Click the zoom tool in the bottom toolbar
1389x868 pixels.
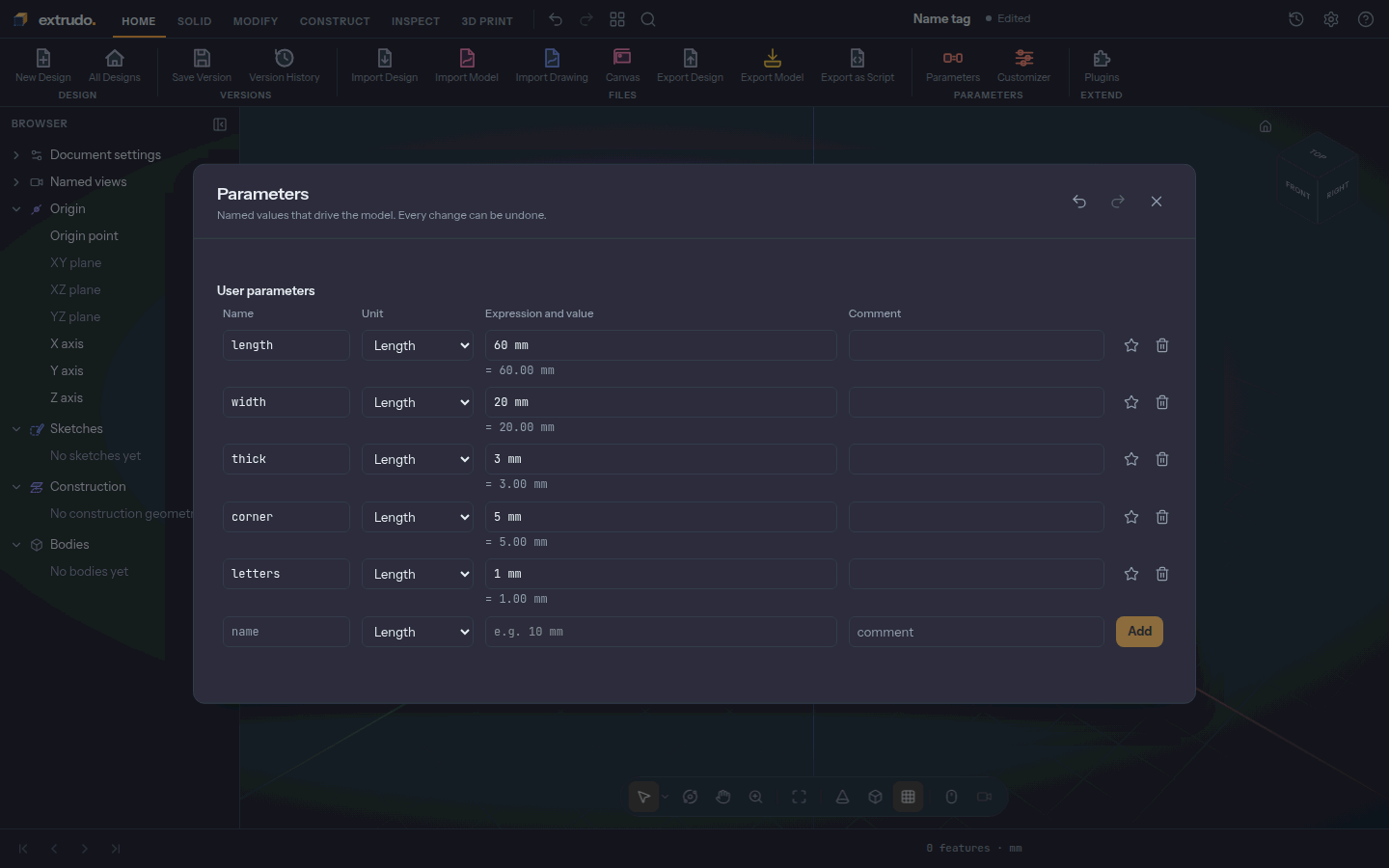(x=756, y=797)
